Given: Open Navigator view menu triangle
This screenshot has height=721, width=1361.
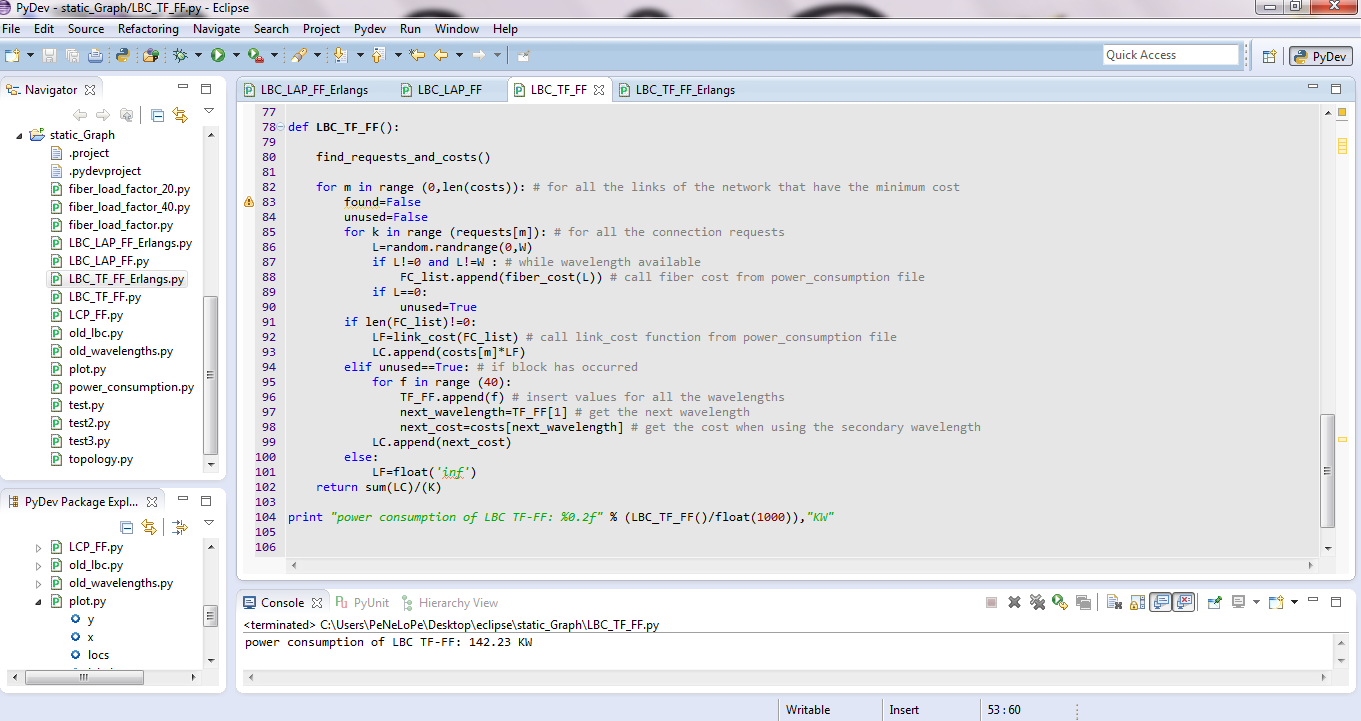Looking at the screenshot, I should tap(208, 111).
